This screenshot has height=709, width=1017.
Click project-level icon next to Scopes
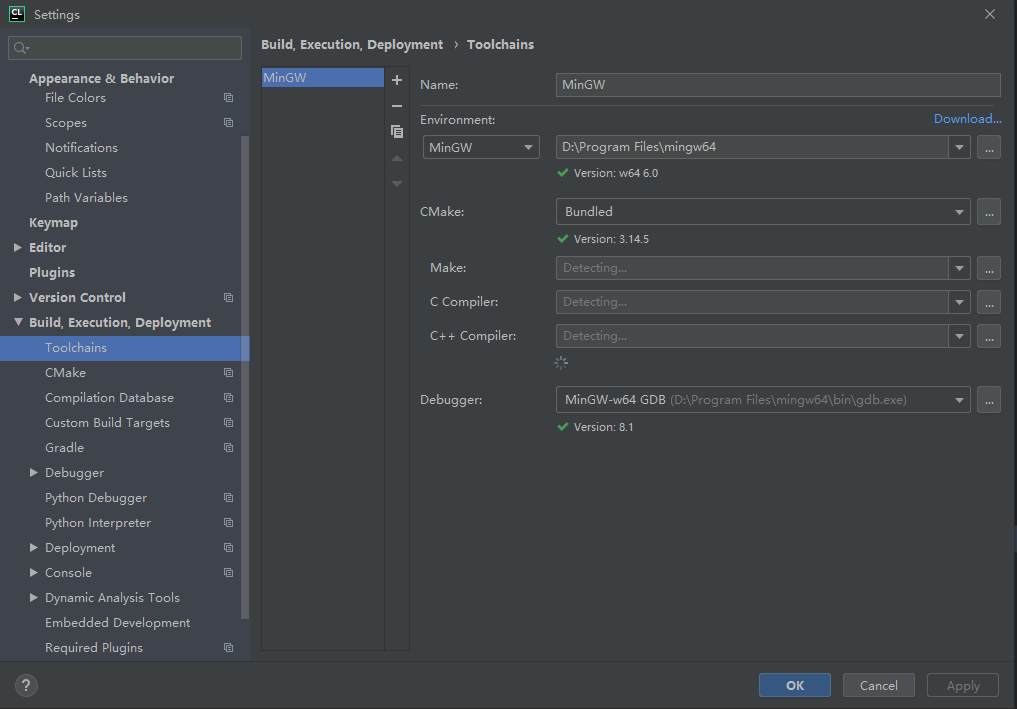pos(228,123)
